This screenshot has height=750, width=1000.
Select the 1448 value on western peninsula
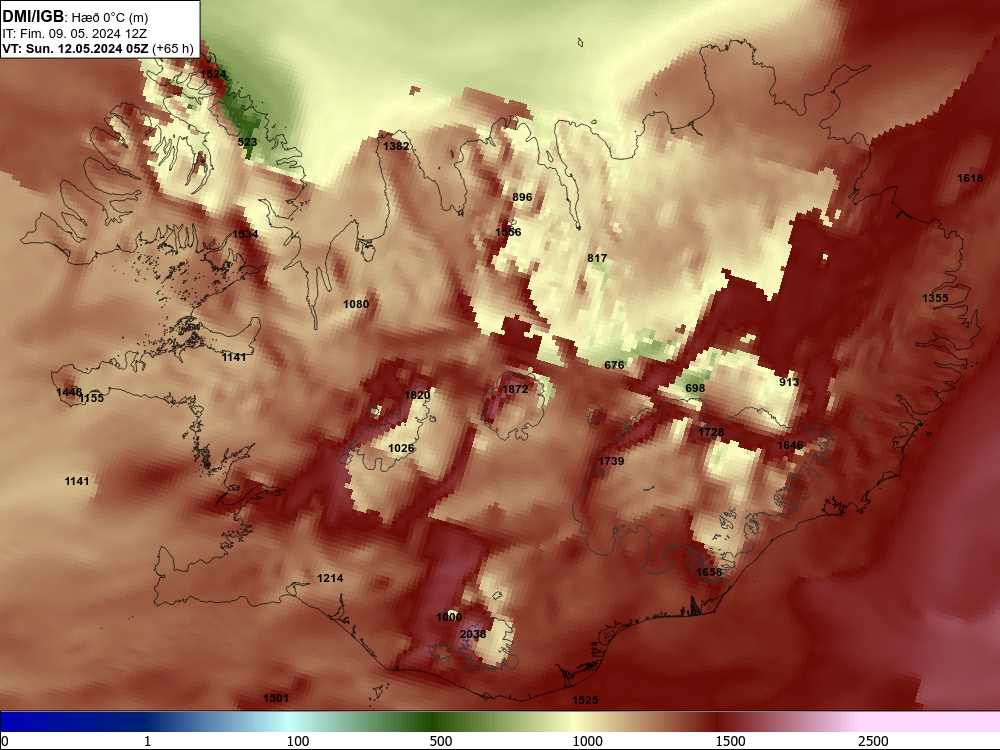pyautogui.click(x=69, y=392)
